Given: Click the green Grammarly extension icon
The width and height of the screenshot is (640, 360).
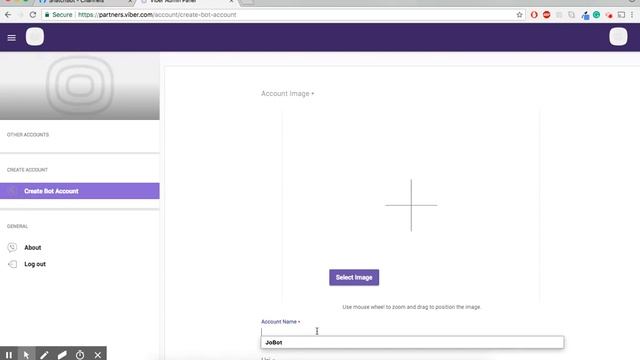Looking at the screenshot, I should [596, 15].
